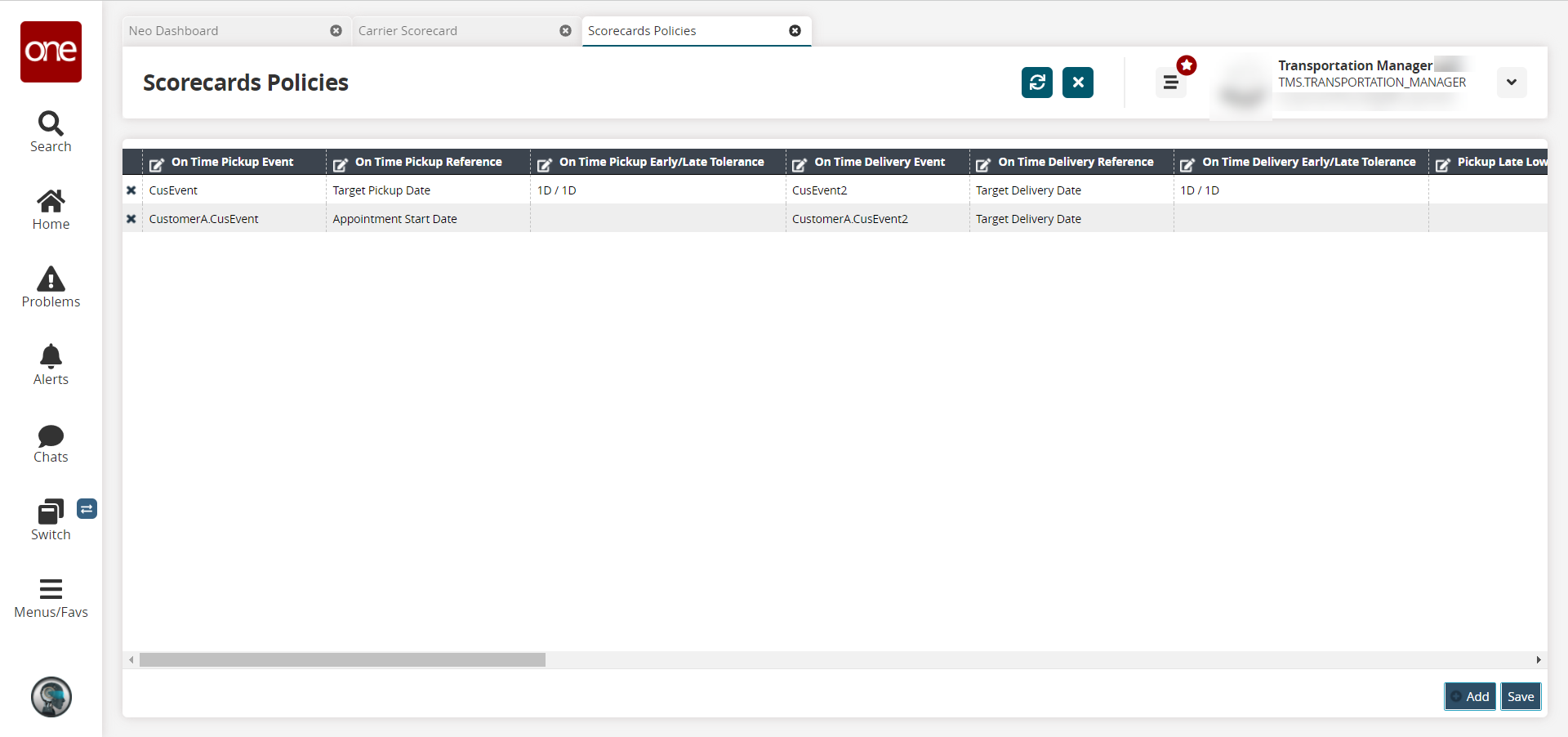Select Target Delivery Date in CustomerA.CusEvent2 row
The height and width of the screenshot is (737, 1568).
[x=1071, y=219]
